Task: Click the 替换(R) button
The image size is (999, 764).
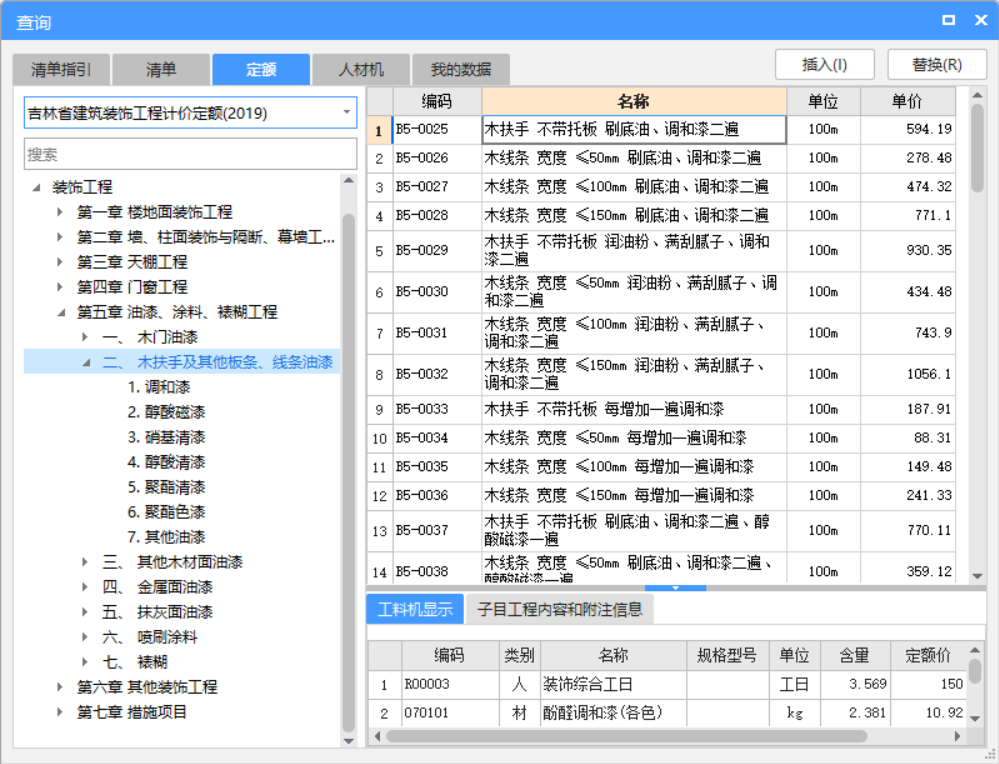Action: pos(936,64)
